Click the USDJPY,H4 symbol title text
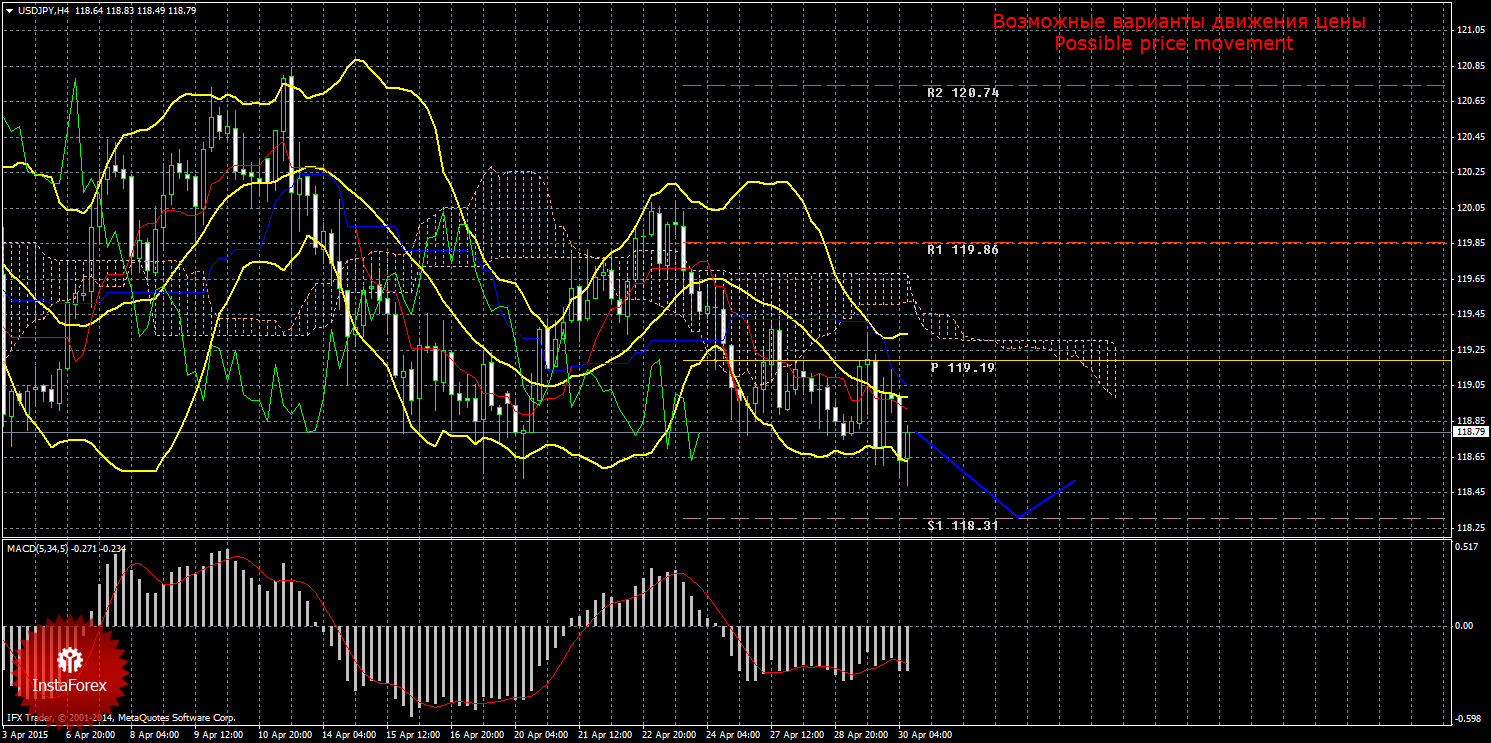The image size is (1491, 743). pyautogui.click(x=35, y=11)
